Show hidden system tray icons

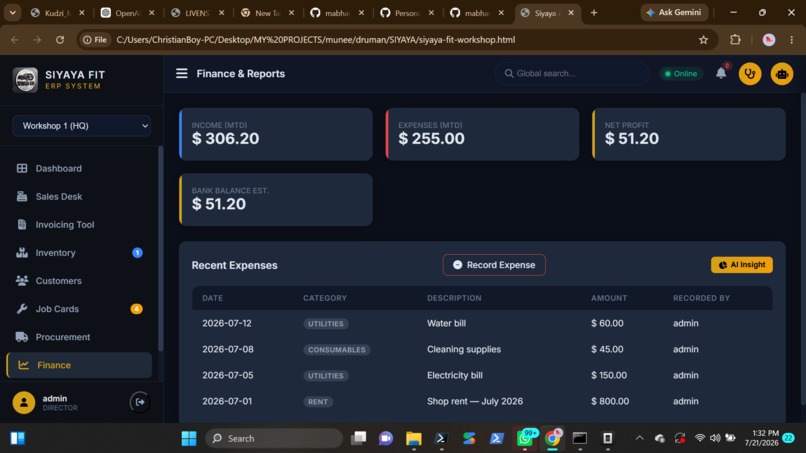point(639,438)
